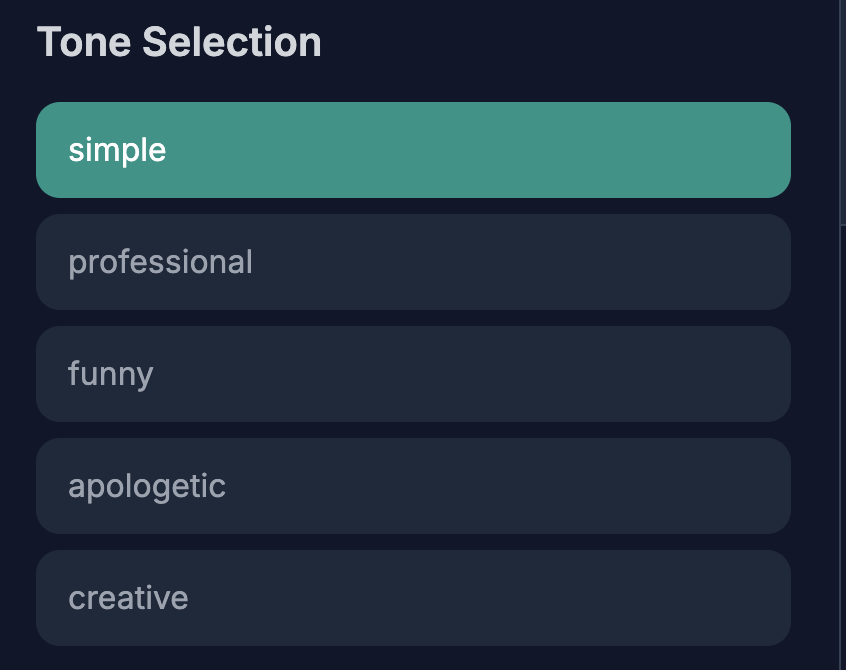The width and height of the screenshot is (846, 670).
Task: Activate the apologetic tone button
Action: (x=413, y=486)
